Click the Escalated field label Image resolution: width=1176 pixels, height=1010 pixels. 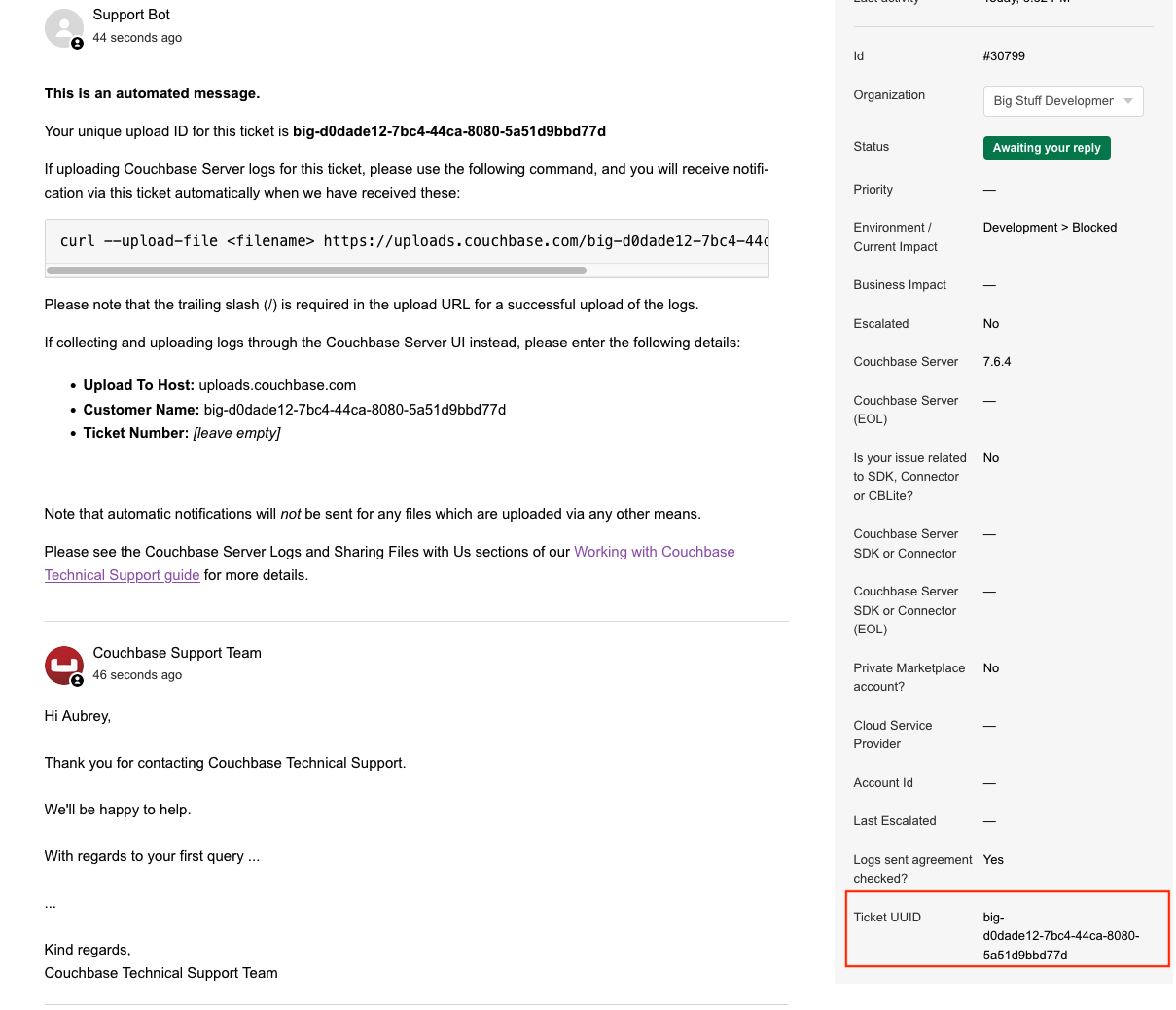point(881,324)
